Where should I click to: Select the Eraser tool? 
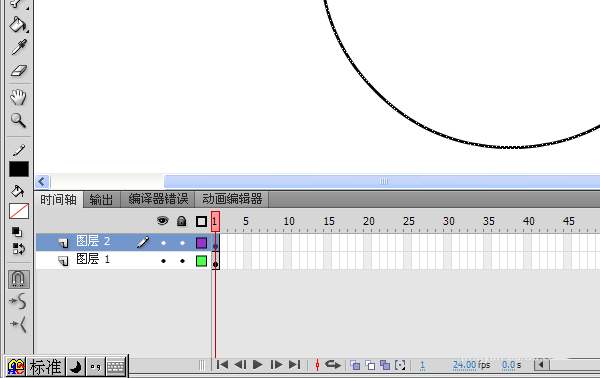(18, 70)
